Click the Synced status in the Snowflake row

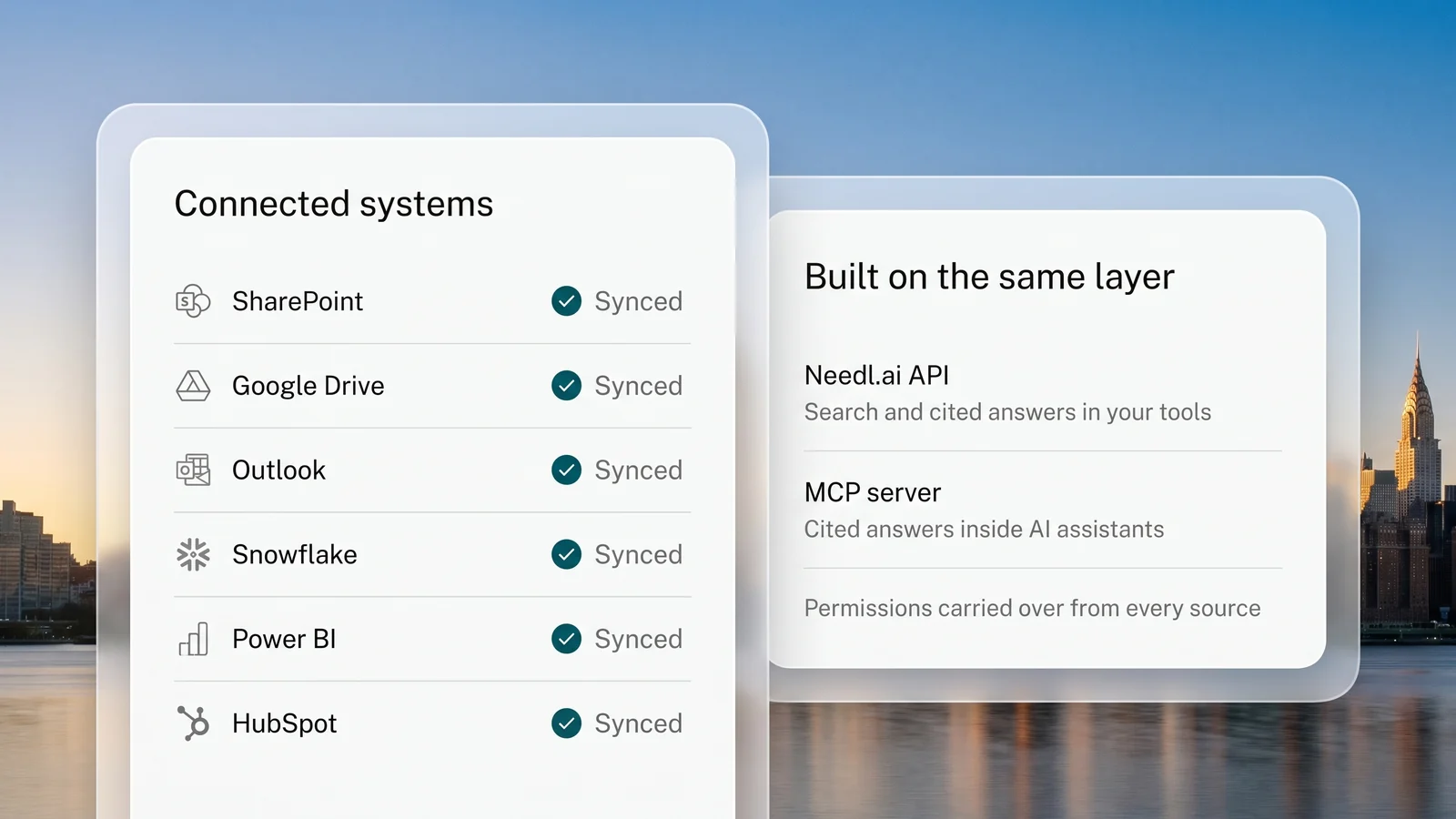(638, 555)
